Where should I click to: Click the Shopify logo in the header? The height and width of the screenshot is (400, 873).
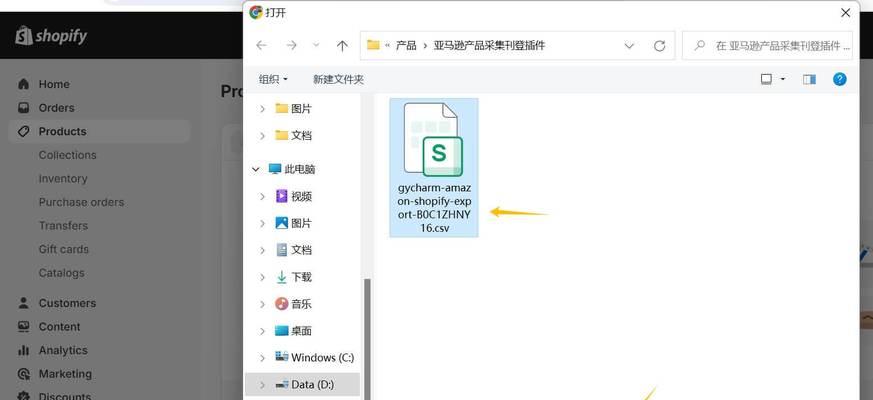pos(51,36)
